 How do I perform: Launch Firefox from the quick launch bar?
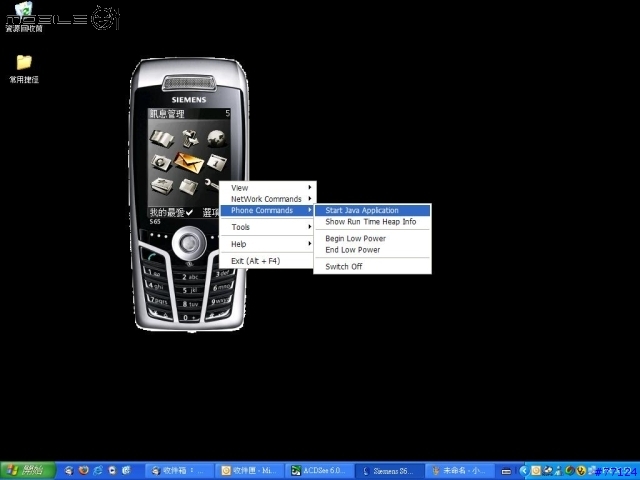tap(83, 471)
